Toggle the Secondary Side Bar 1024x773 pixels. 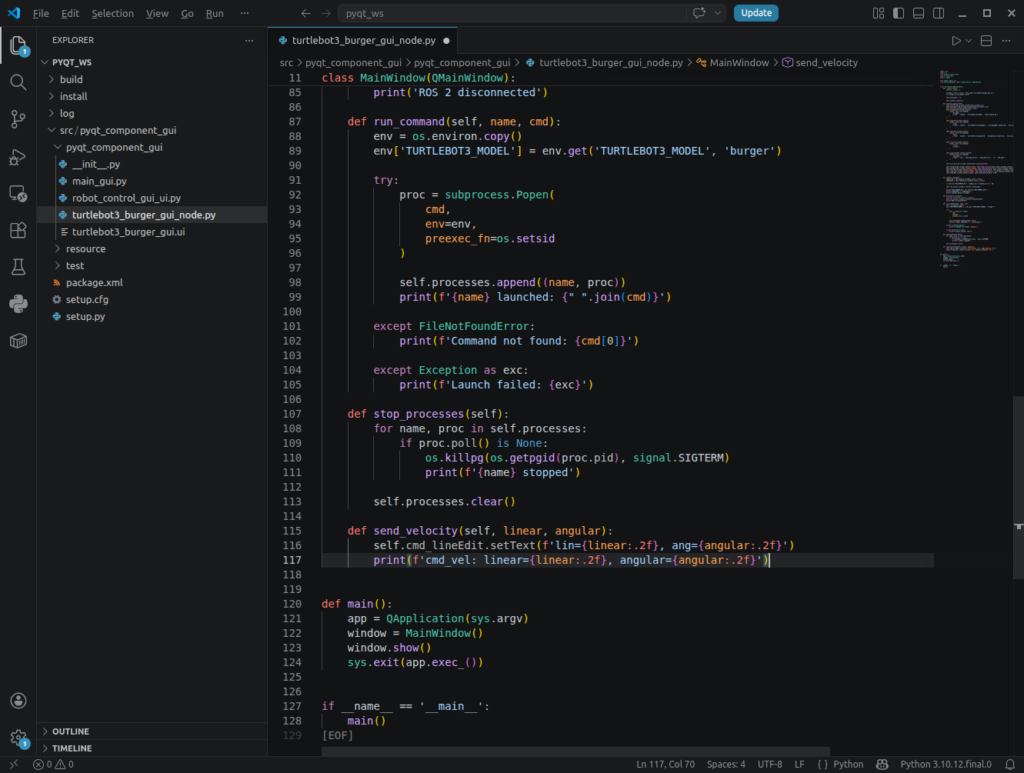click(938, 13)
